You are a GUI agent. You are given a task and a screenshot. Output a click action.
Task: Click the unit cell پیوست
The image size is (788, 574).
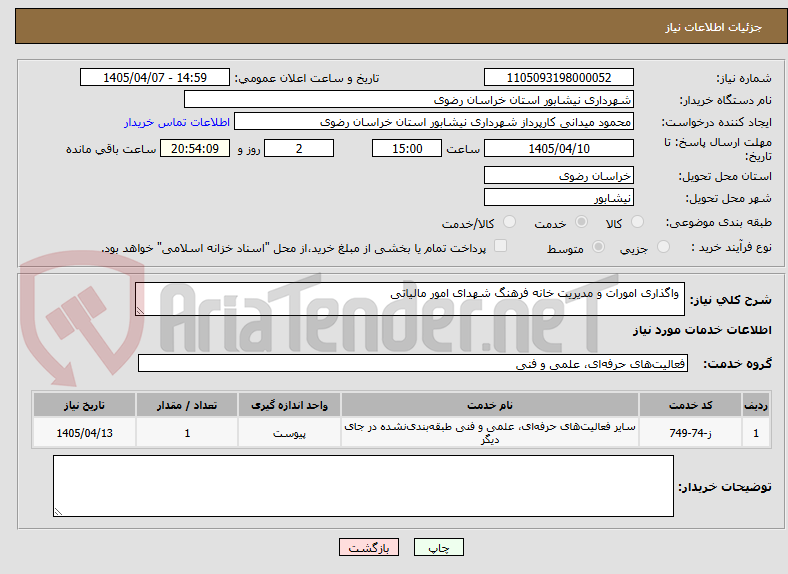289,433
